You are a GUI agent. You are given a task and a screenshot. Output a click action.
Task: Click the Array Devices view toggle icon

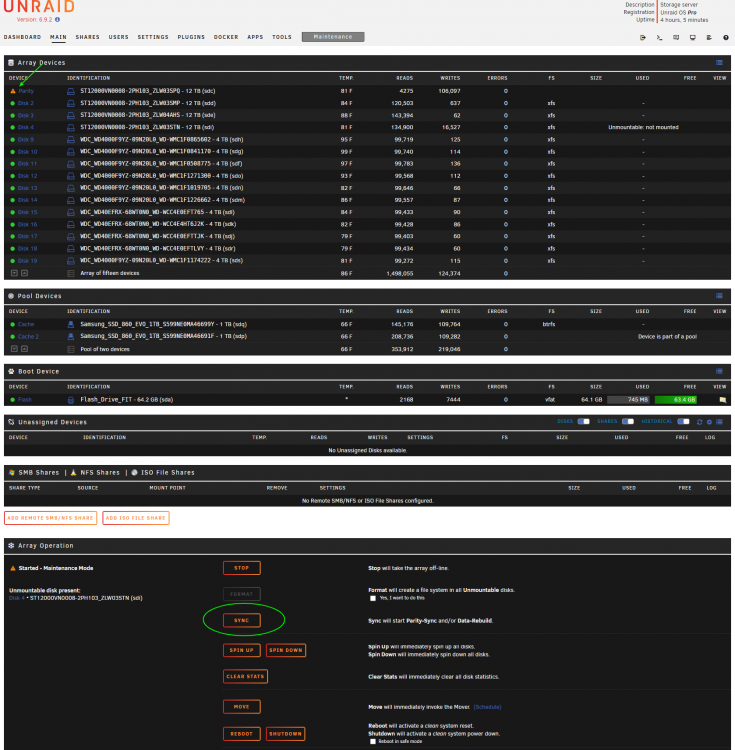pos(719,63)
